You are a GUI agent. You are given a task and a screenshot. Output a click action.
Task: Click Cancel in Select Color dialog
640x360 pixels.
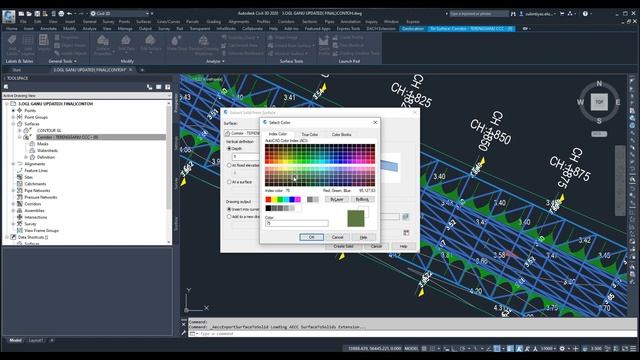pyautogui.click(x=338, y=237)
